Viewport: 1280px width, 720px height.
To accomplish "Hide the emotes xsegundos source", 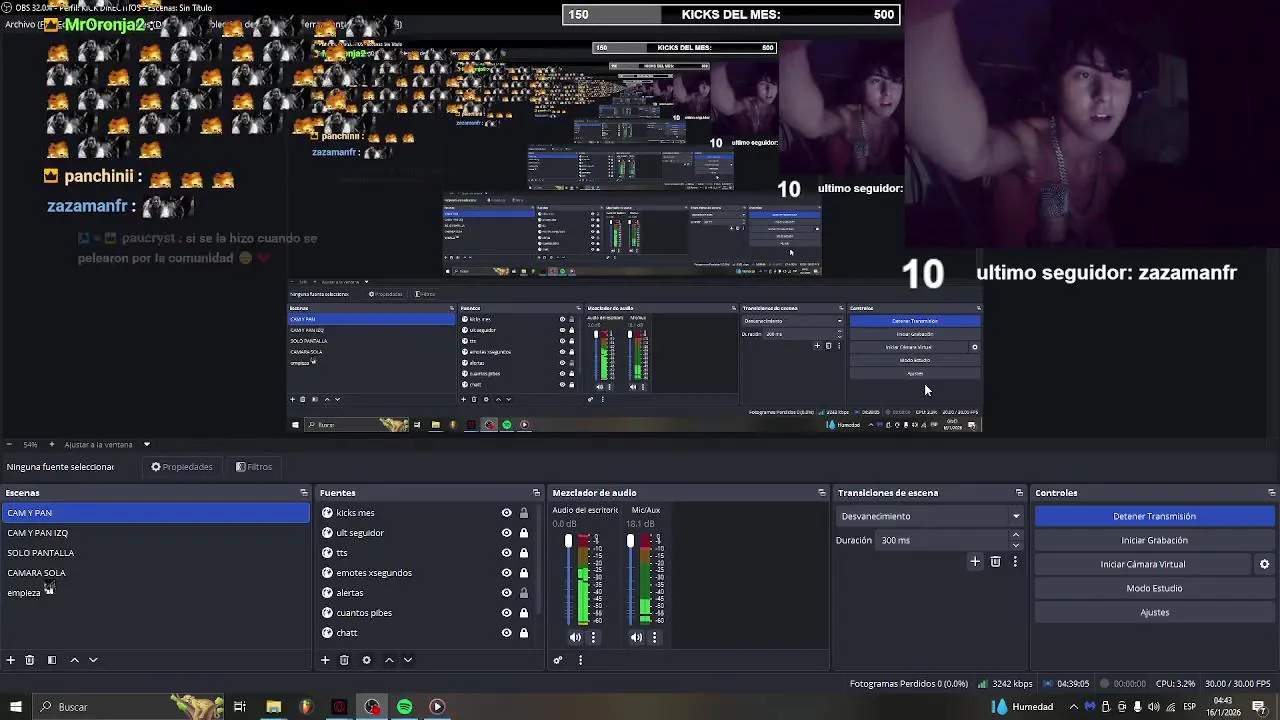I will tap(506, 573).
